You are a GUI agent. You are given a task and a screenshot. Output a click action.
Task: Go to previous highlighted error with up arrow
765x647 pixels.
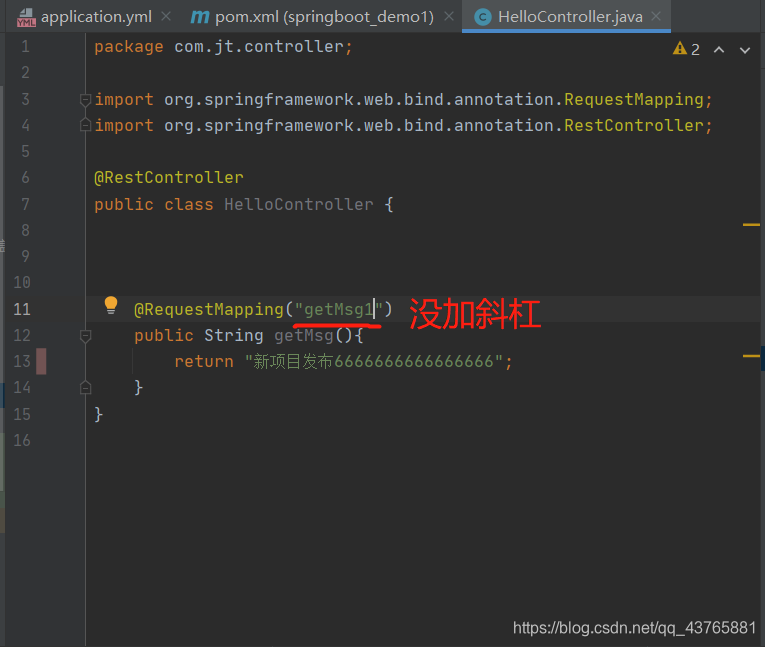point(719,49)
